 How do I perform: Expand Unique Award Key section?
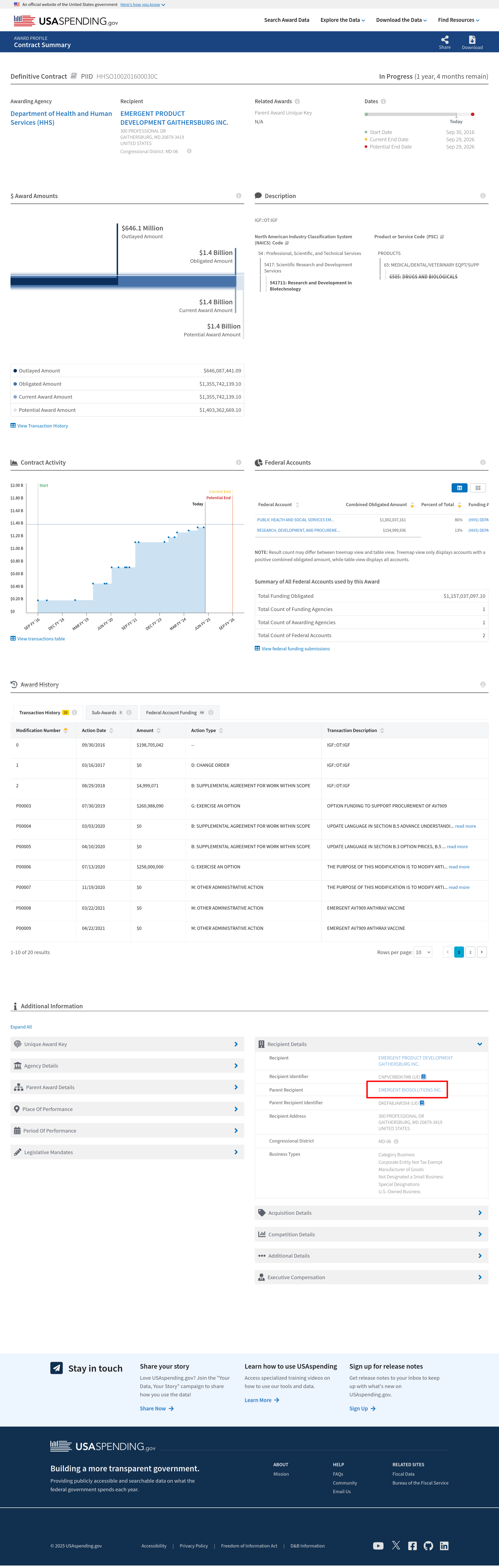tap(127, 1044)
